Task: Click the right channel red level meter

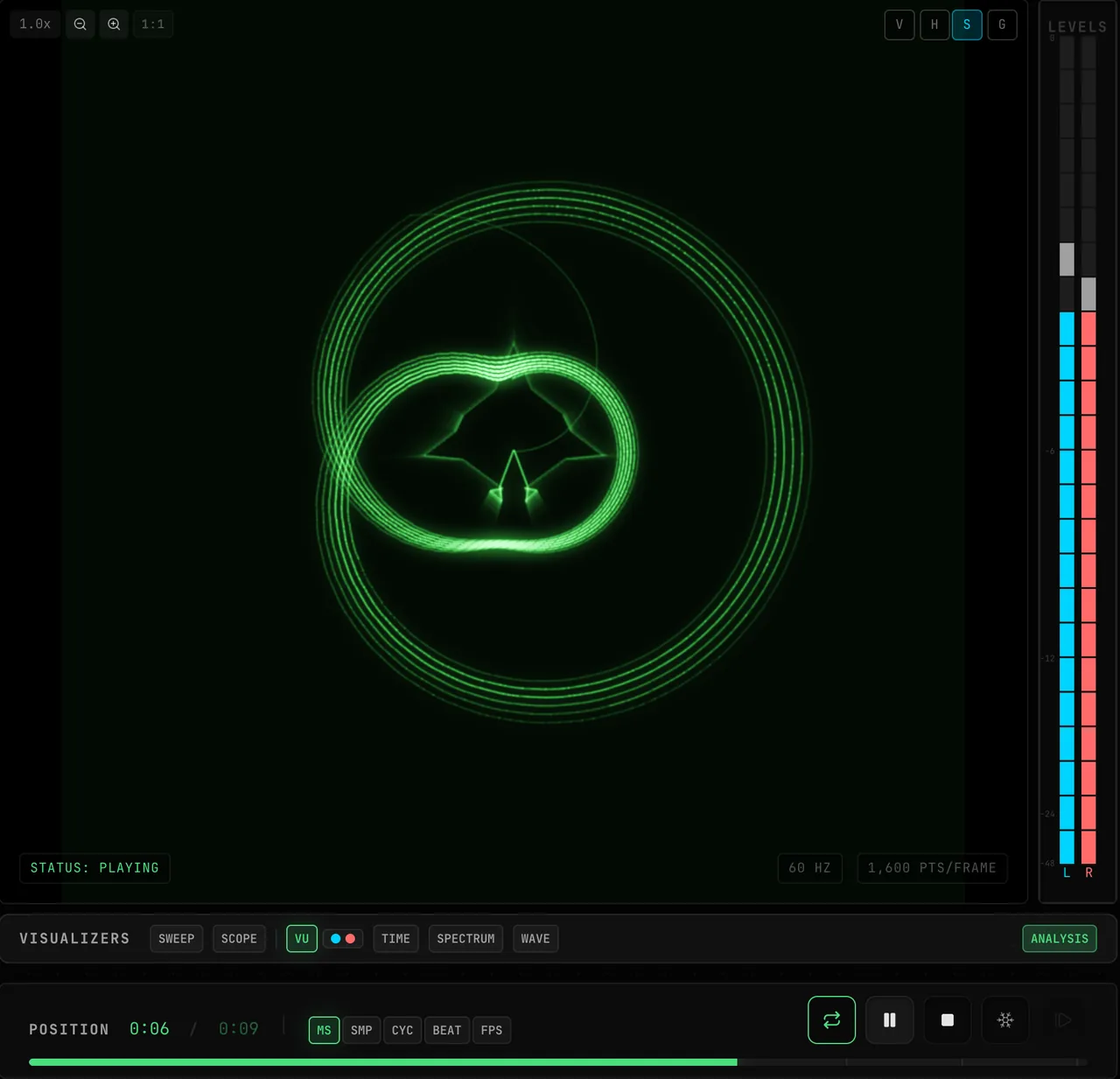Action: point(1088,451)
